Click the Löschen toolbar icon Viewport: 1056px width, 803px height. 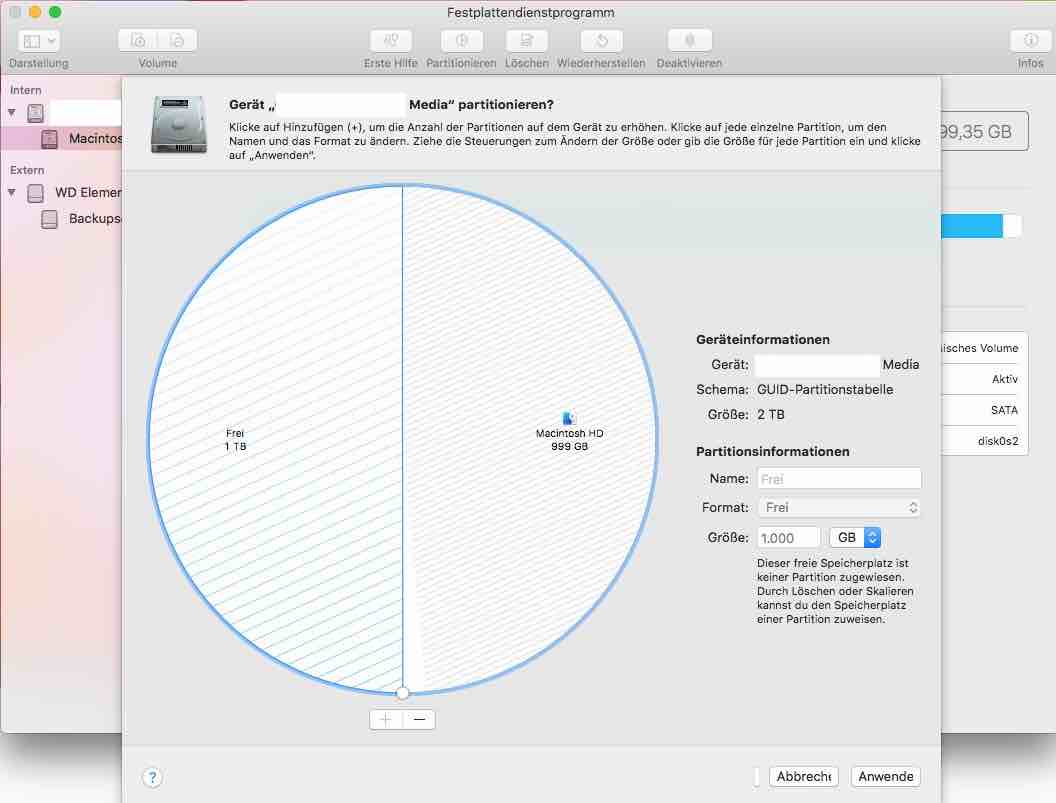tap(526, 41)
